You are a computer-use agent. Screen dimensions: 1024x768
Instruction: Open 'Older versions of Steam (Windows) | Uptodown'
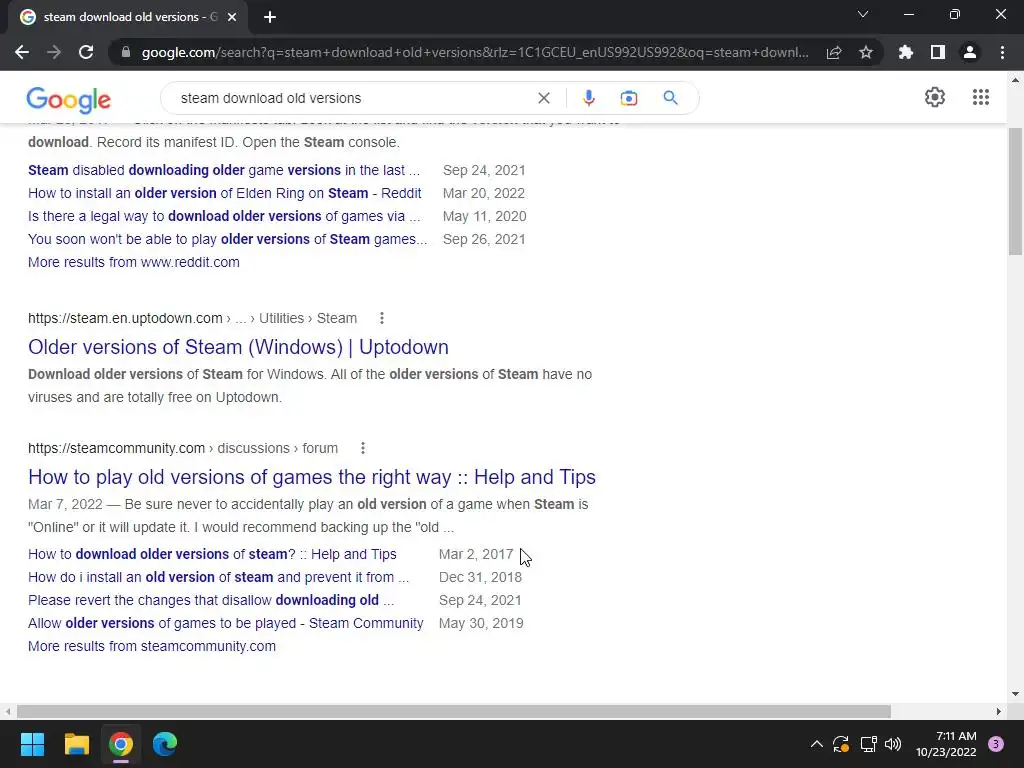pyautogui.click(x=238, y=347)
